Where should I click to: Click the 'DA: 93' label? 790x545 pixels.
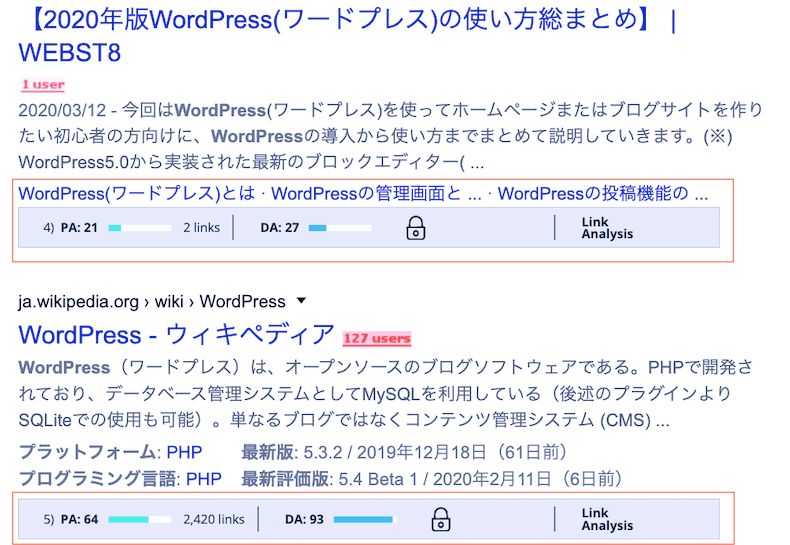(x=304, y=519)
